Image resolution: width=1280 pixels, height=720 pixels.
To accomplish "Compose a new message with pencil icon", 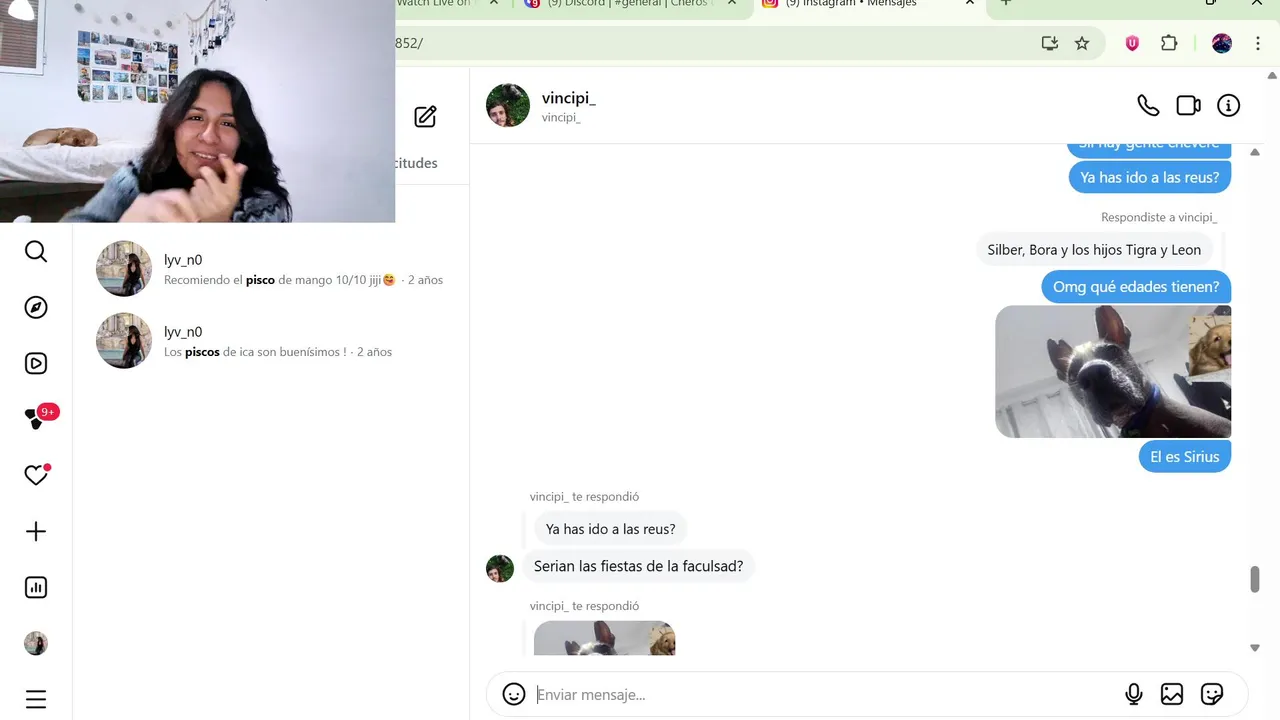I will point(425,117).
